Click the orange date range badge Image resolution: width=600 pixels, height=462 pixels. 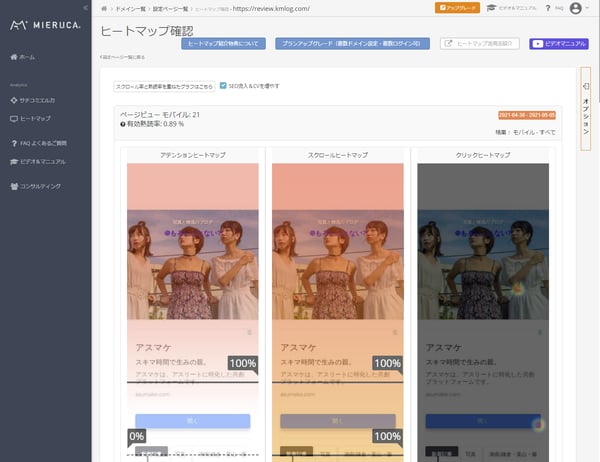[527, 115]
